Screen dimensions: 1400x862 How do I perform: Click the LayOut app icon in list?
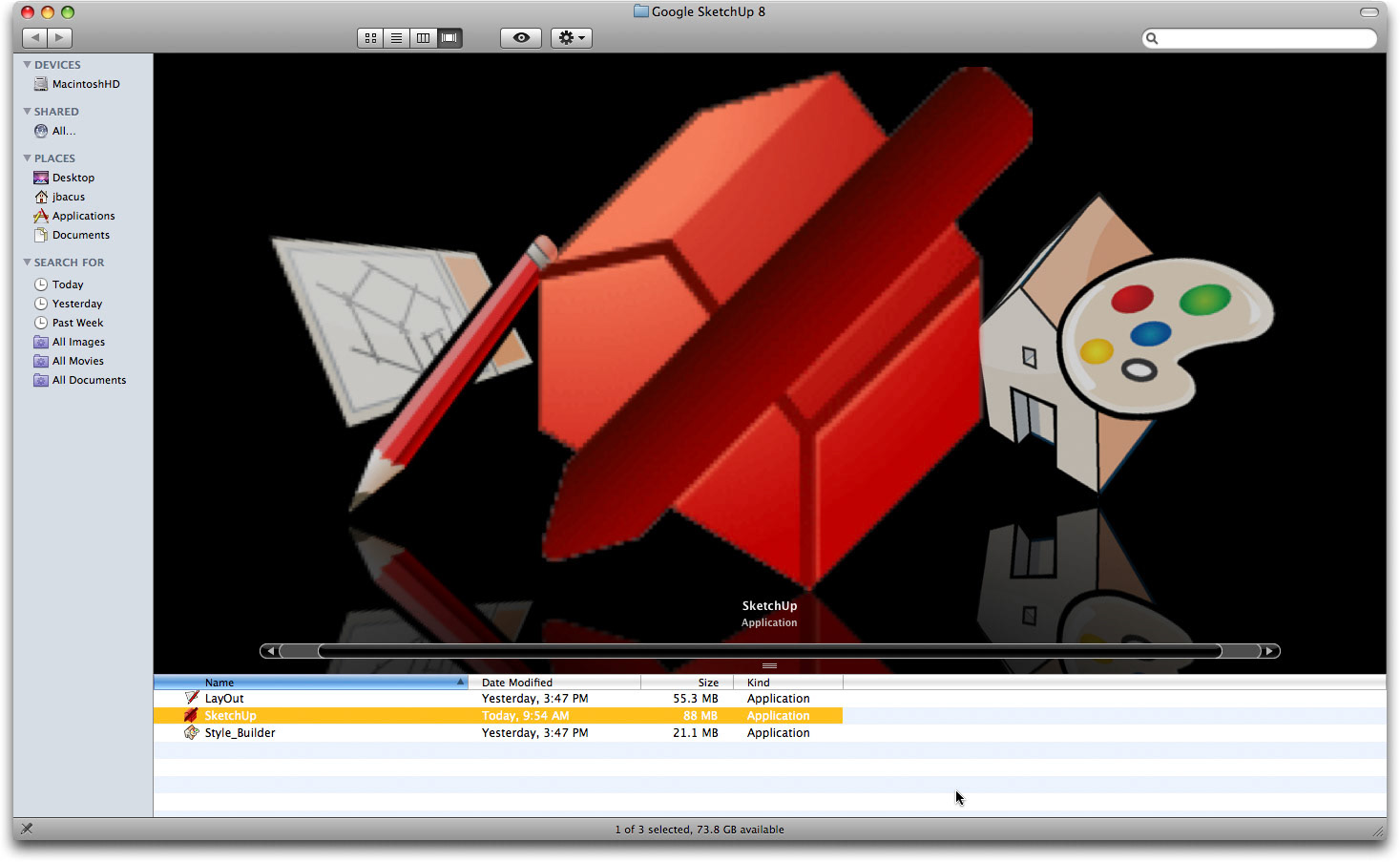(192, 699)
